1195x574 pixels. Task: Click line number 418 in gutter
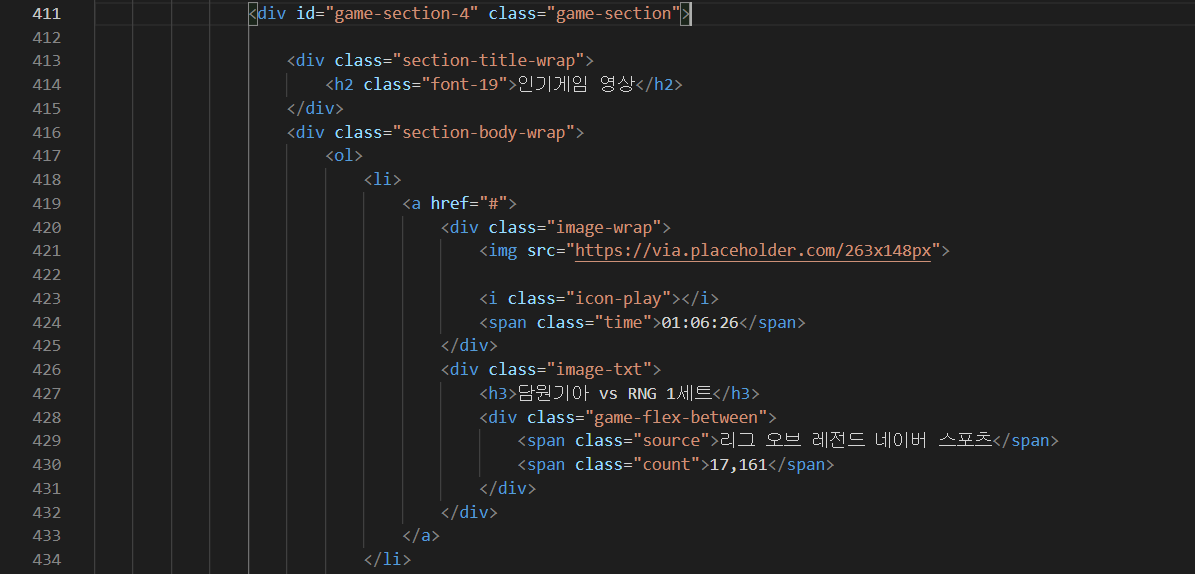(47, 179)
